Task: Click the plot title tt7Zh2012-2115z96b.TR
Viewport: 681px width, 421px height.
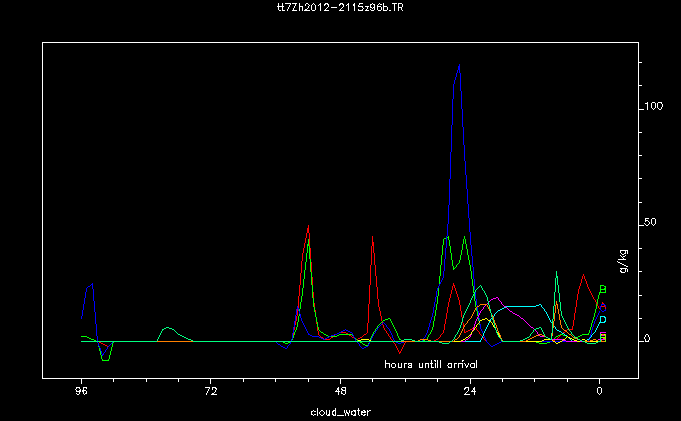Action: click(x=339, y=7)
